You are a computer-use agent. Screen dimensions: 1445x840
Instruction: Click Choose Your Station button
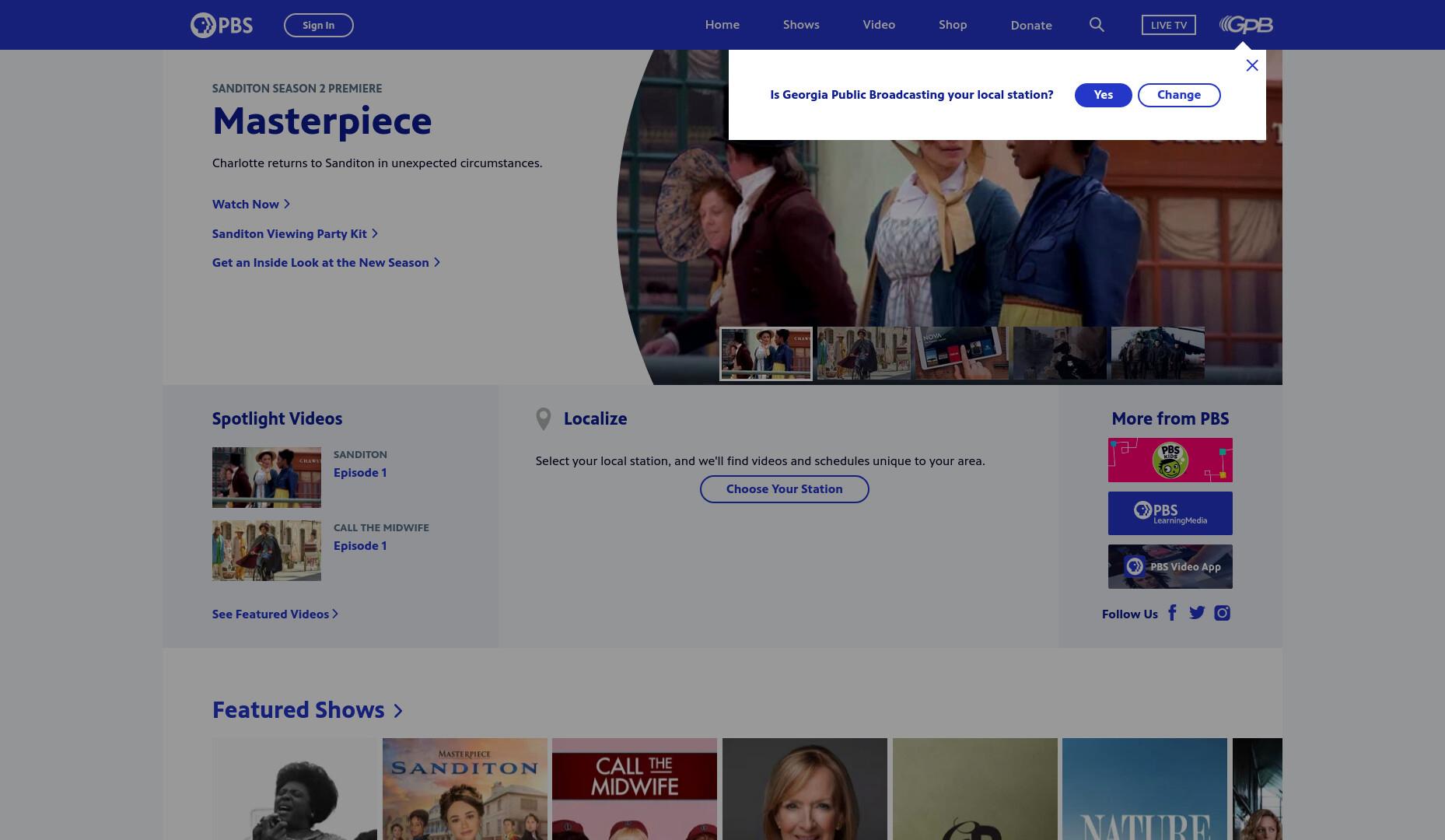pyautogui.click(x=785, y=489)
